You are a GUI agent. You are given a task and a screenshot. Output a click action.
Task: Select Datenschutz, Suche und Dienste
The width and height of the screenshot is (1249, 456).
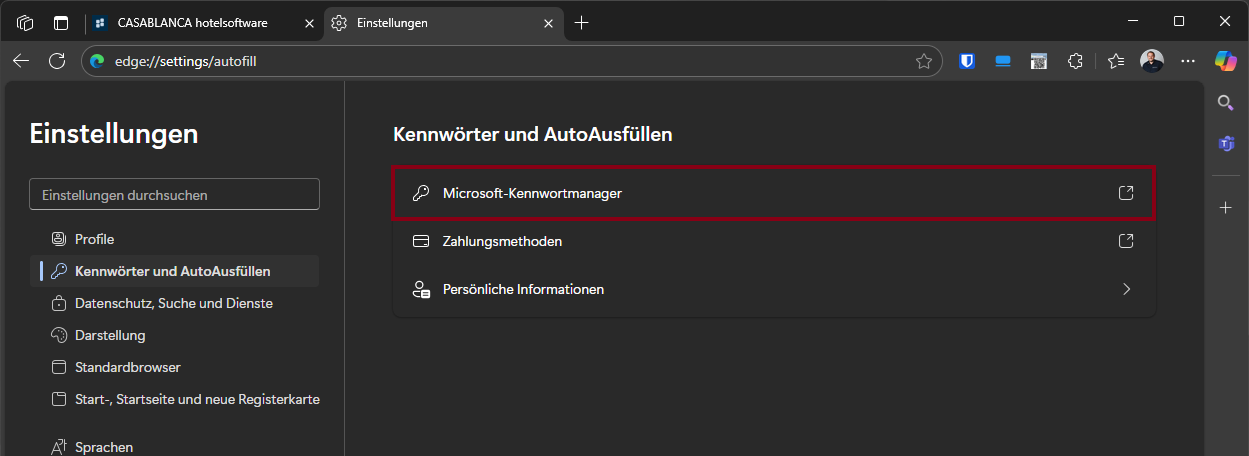point(173,303)
